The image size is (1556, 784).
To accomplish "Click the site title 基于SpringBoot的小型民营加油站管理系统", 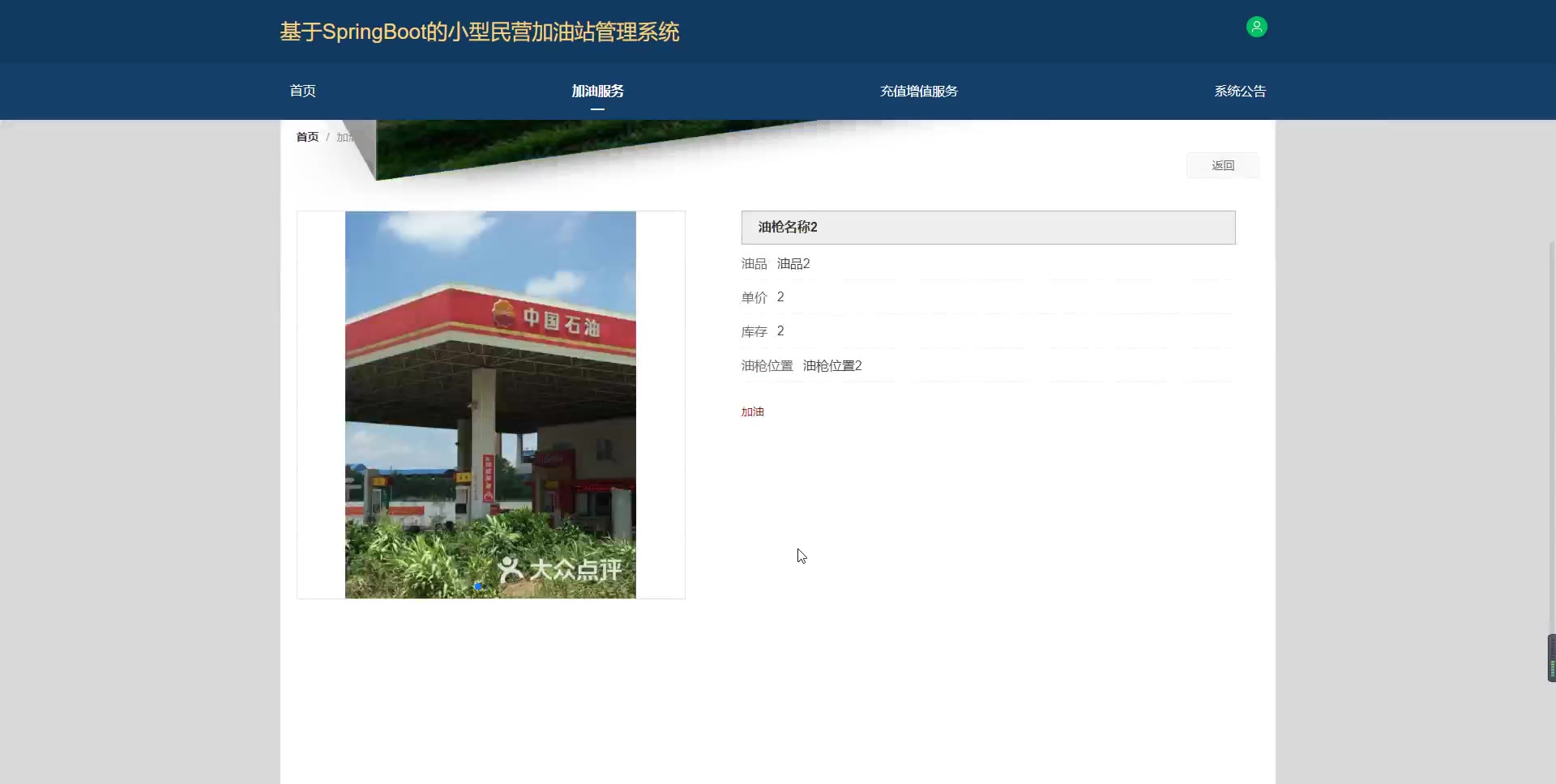I will click(480, 32).
